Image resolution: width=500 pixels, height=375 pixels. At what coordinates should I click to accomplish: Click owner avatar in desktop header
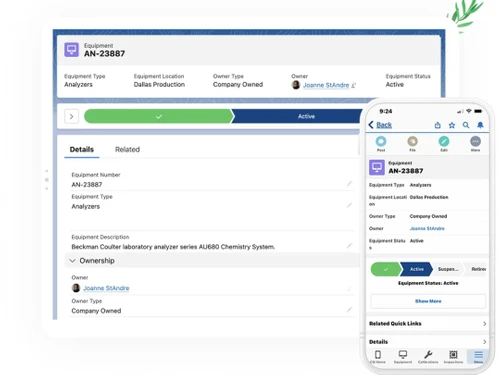click(x=296, y=85)
